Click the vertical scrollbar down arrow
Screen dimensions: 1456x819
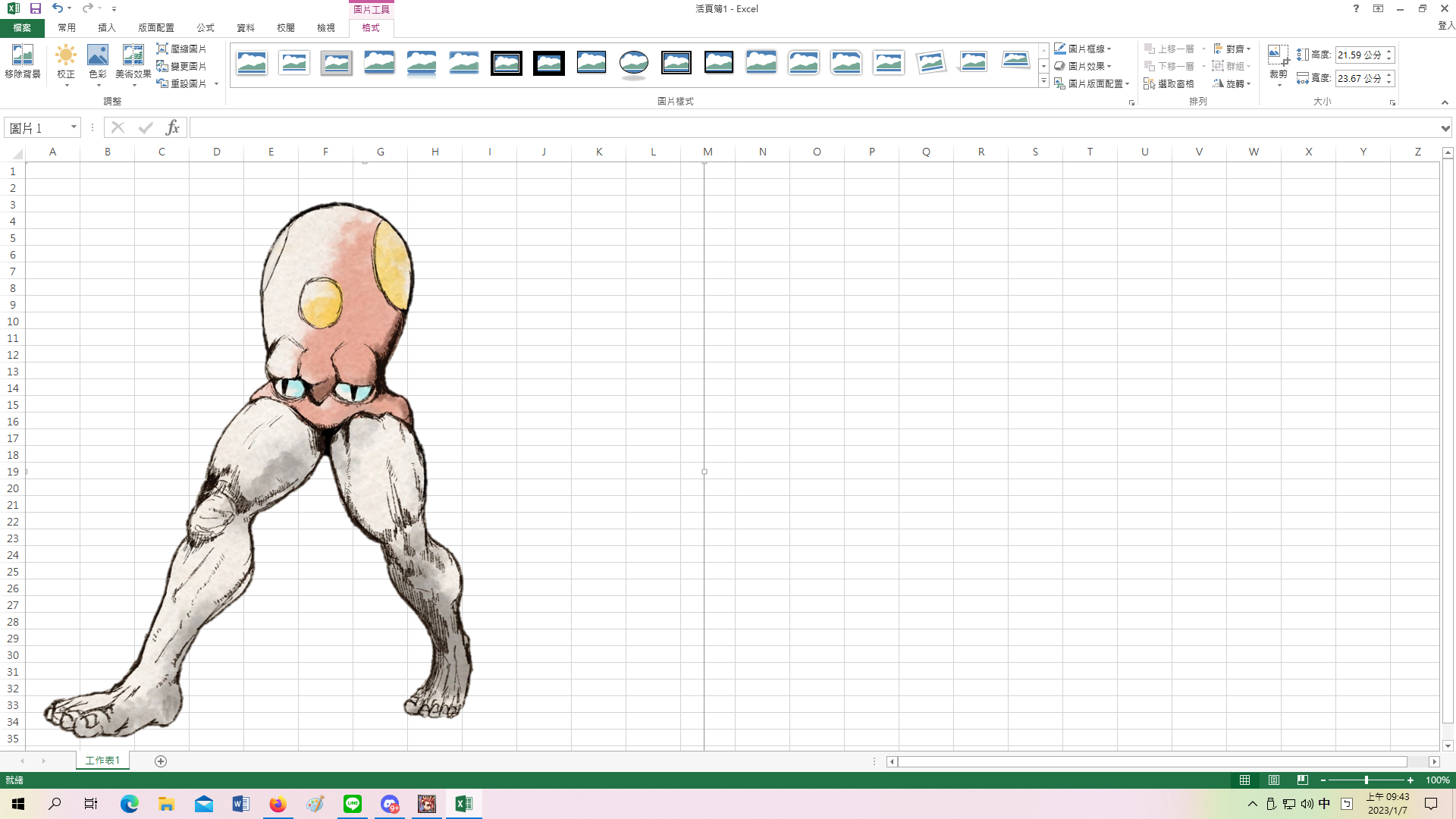(x=1448, y=745)
